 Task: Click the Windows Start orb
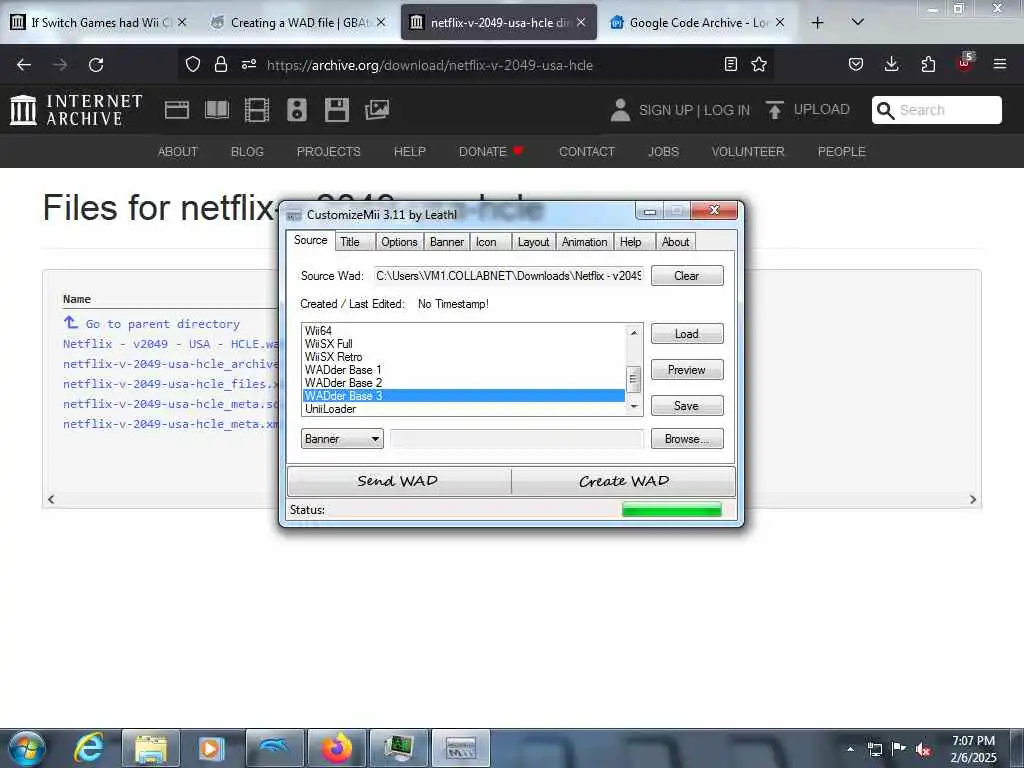coord(26,748)
